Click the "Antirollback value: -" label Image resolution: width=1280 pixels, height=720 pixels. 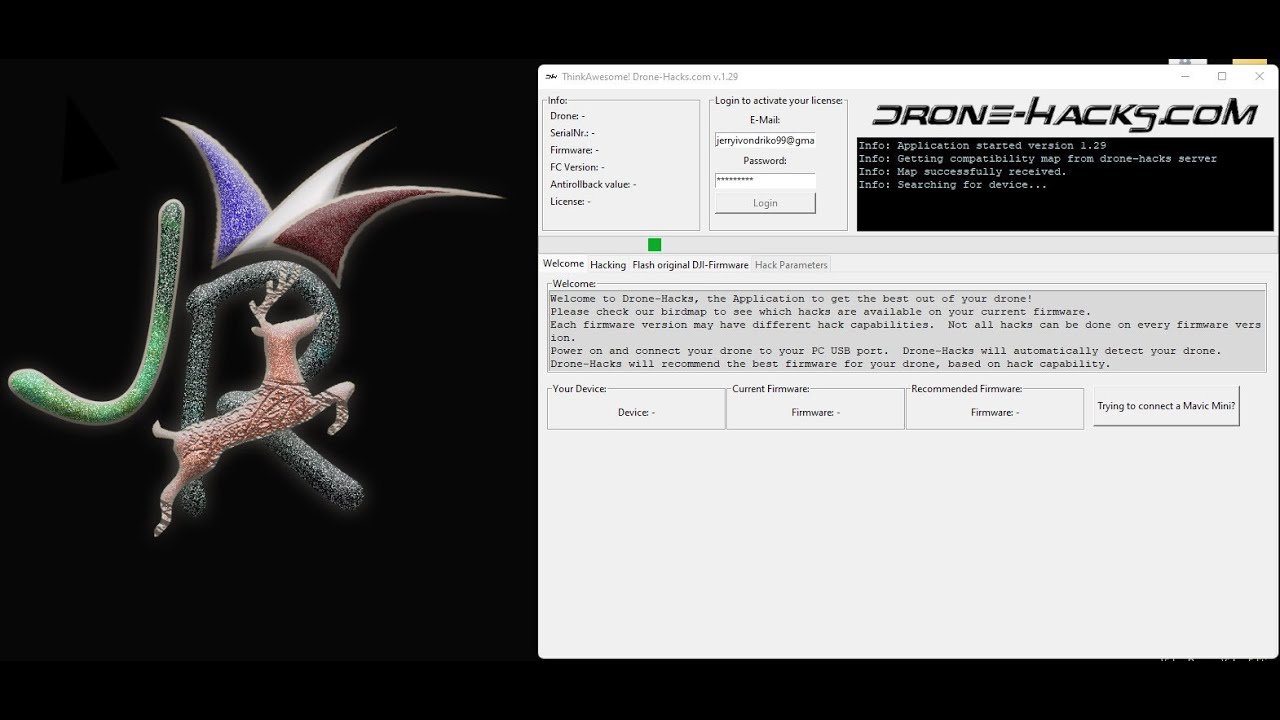pyautogui.click(x=593, y=184)
